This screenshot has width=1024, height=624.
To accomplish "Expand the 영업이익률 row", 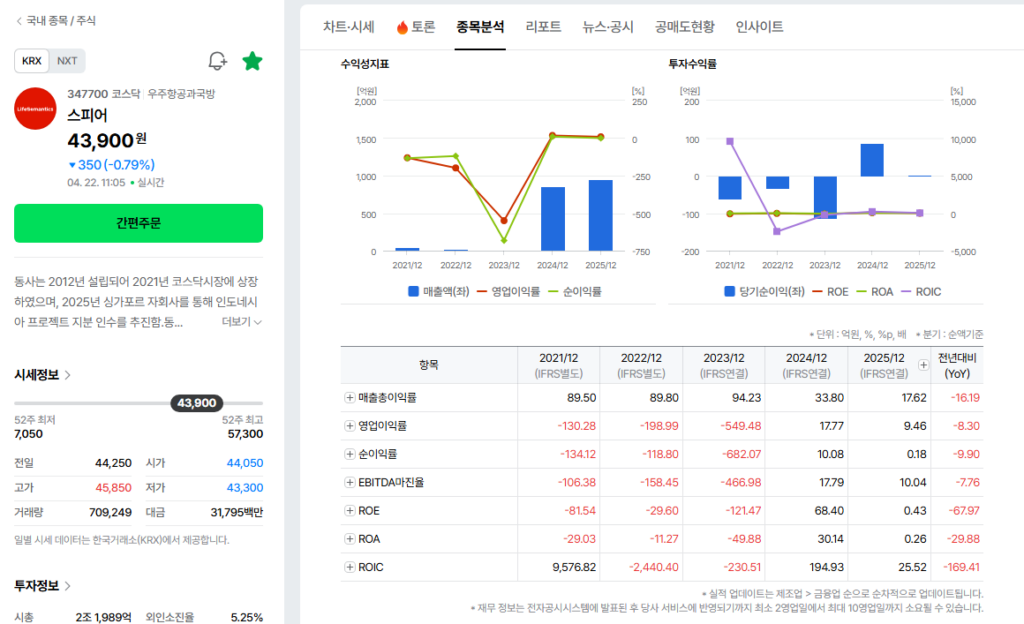I will coord(349,426).
